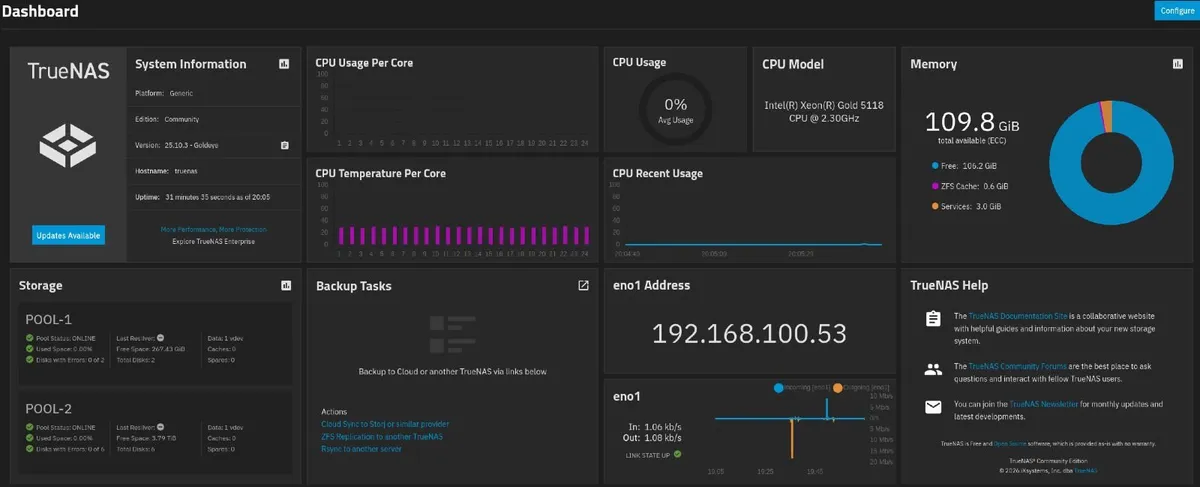Open Memory reports chart icon
Image resolution: width=1200 pixels, height=487 pixels.
pyautogui.click(x=1177, y=64)
